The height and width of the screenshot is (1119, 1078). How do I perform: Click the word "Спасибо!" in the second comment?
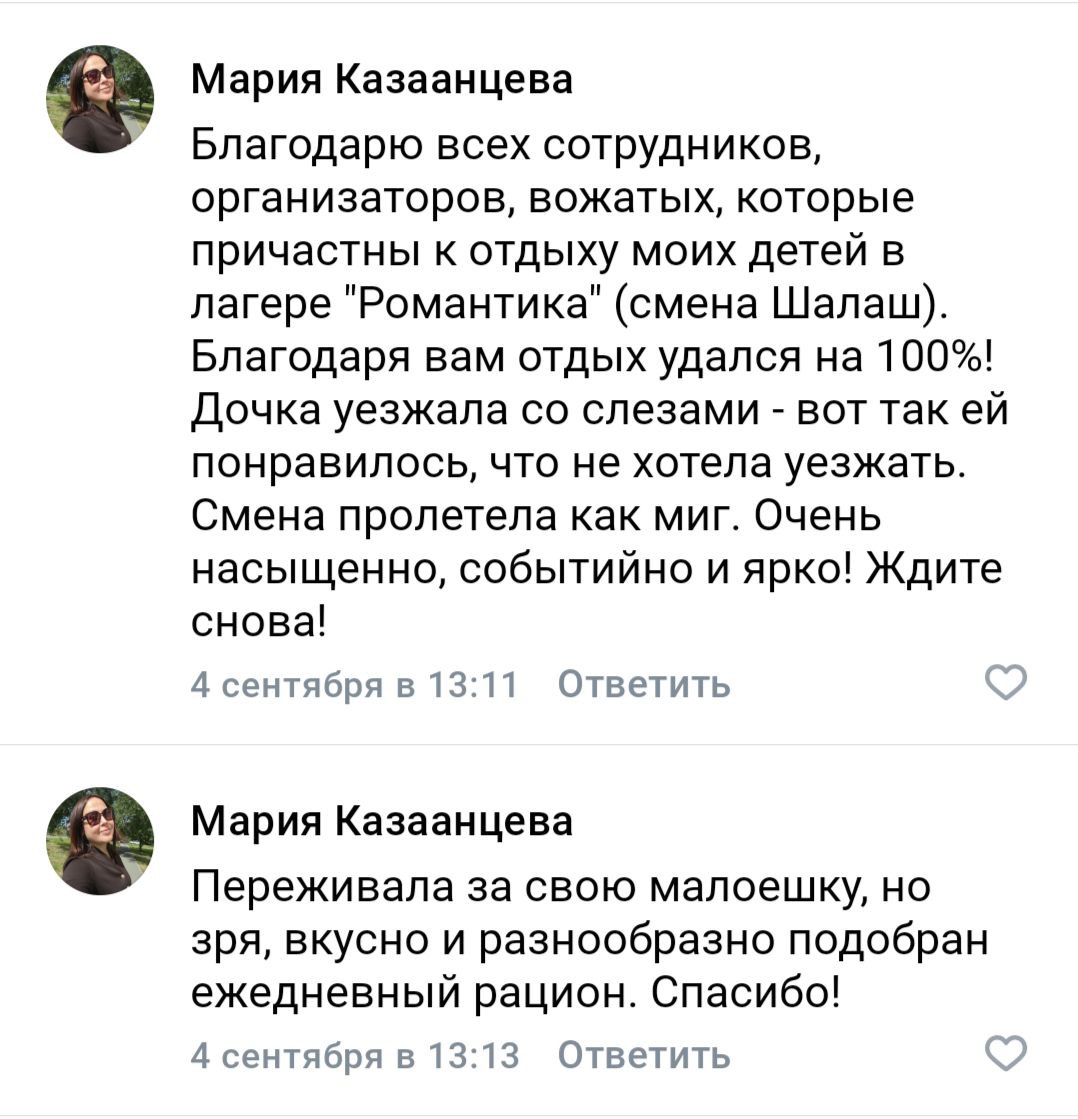pos(742,994)
